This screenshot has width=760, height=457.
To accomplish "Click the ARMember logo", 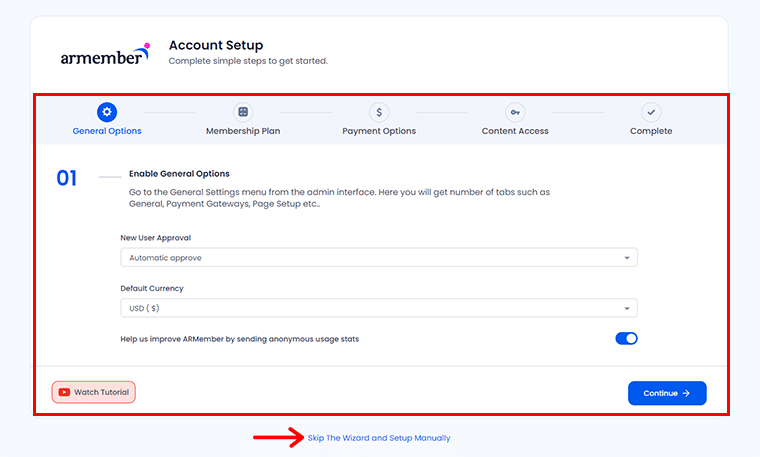I will click(x=105, y=54).
